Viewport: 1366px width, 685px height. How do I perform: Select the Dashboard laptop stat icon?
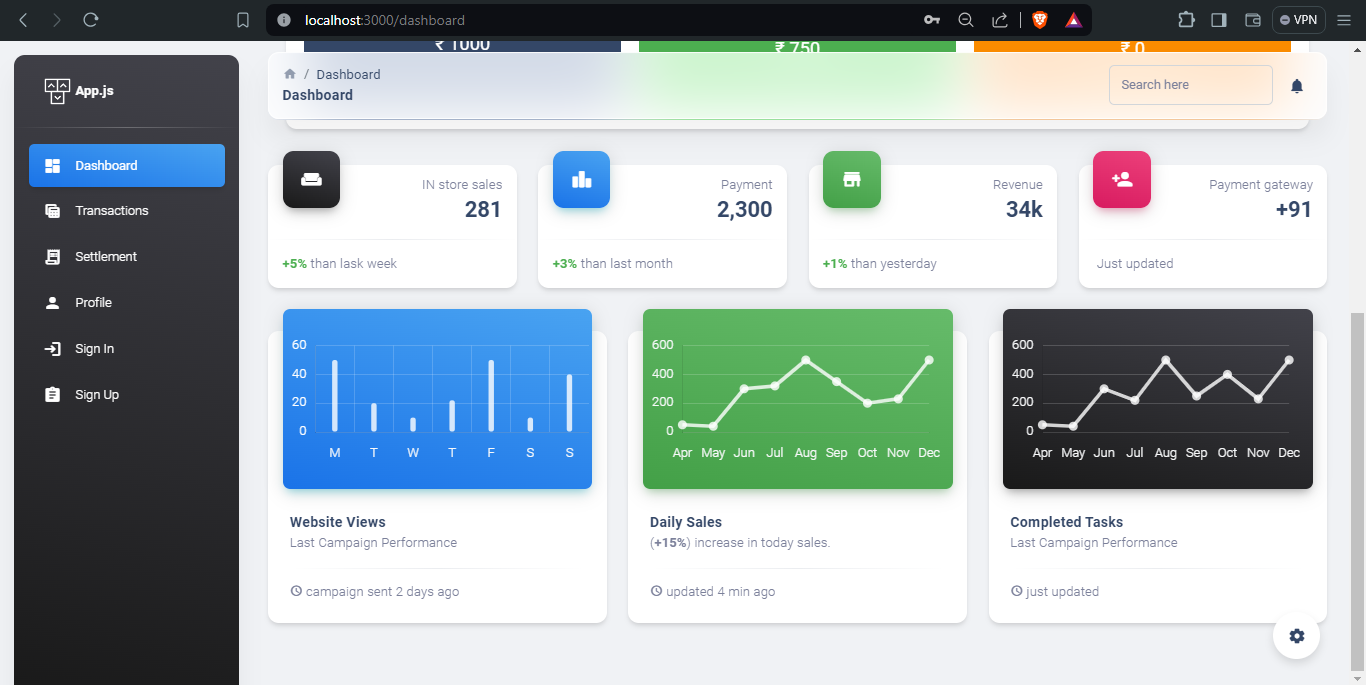(x=311, y=180)
